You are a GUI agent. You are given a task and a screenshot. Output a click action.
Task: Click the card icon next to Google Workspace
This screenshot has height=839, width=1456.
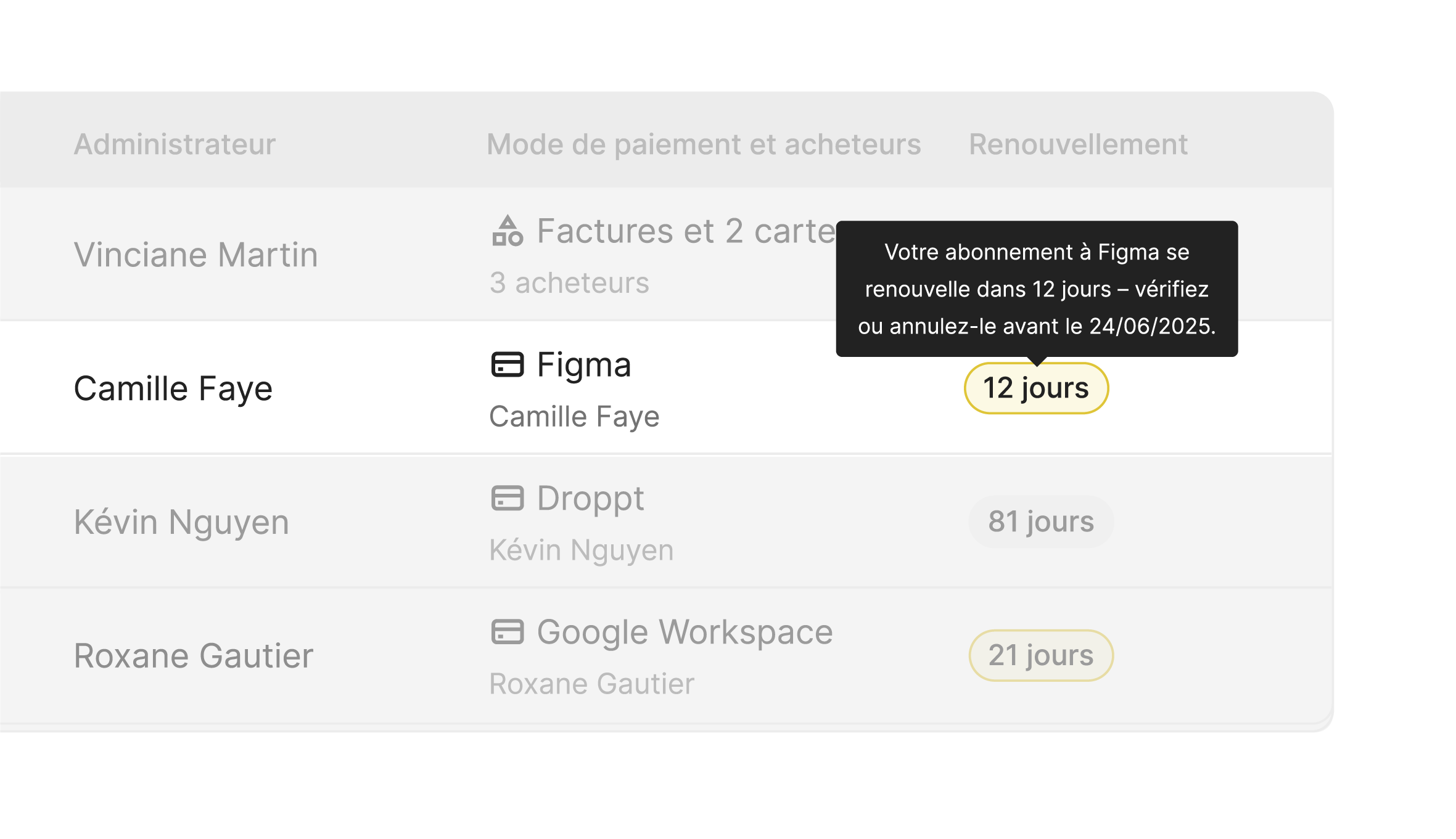508,632
